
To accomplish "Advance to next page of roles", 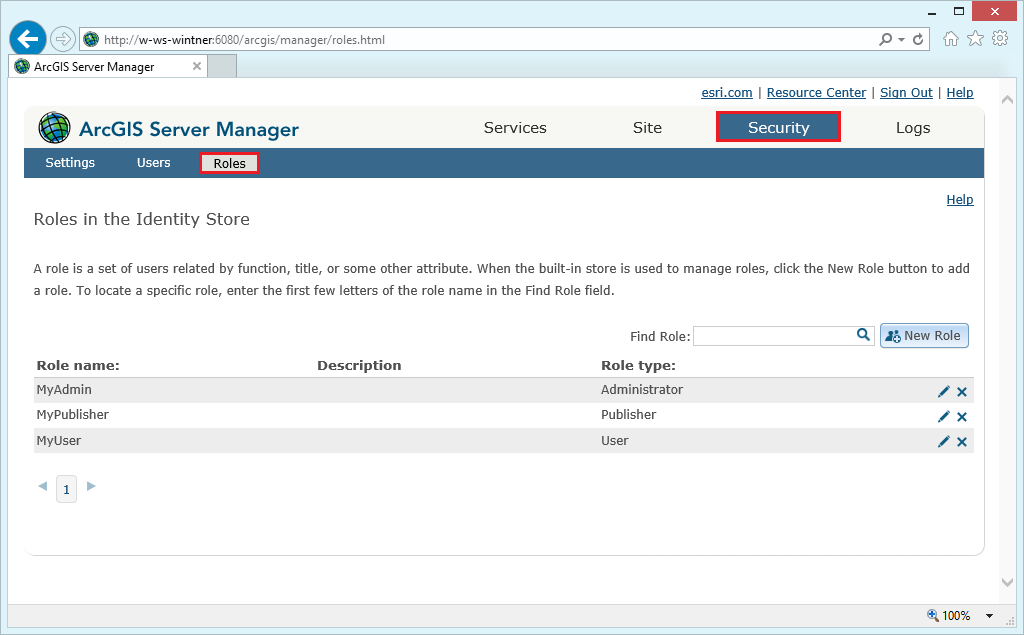I will [90, 488].
